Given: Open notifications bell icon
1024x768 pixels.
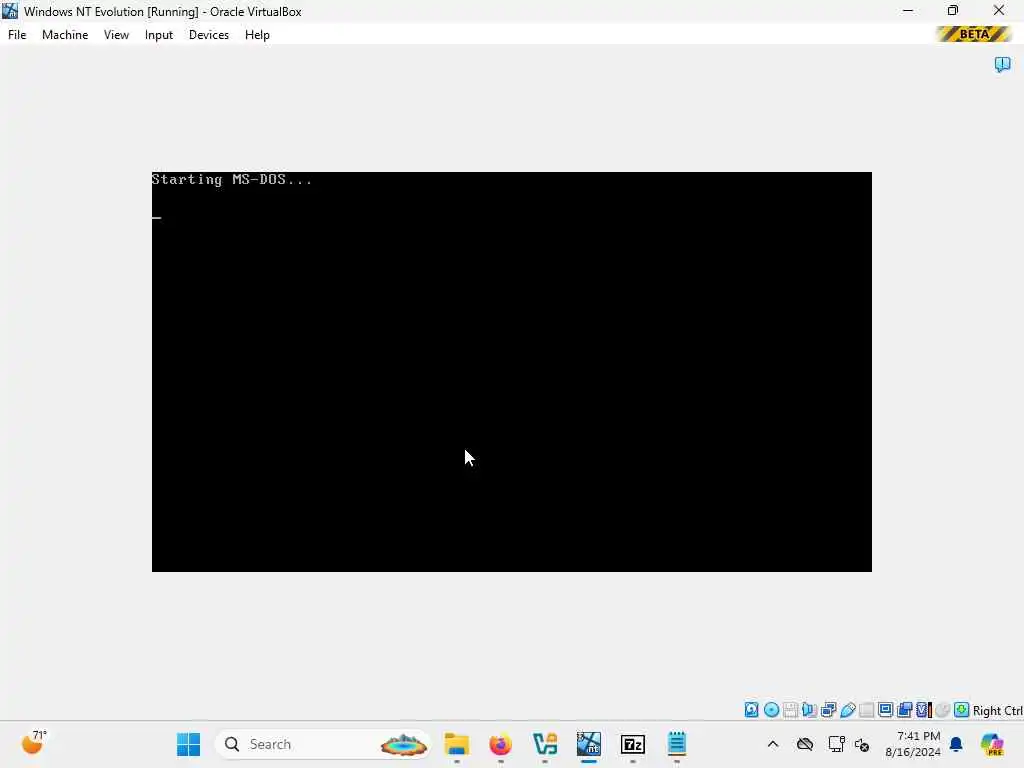Looking at the screenshot, I should click(x=956, y=744).
